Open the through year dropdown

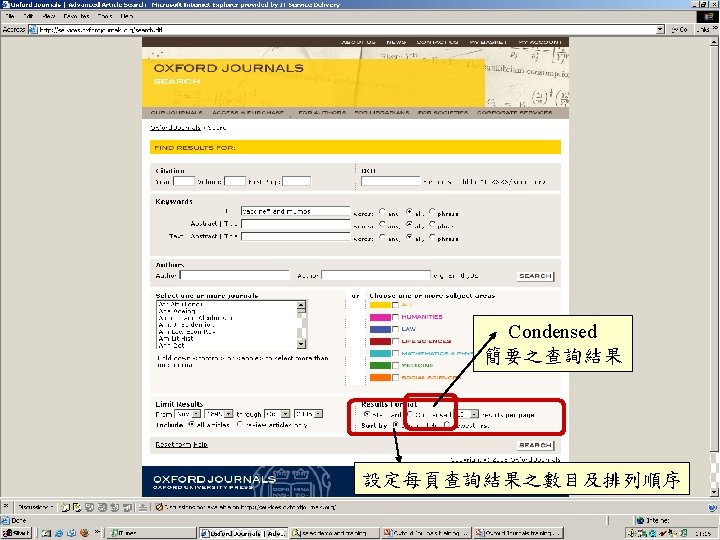tap(309, 414)
